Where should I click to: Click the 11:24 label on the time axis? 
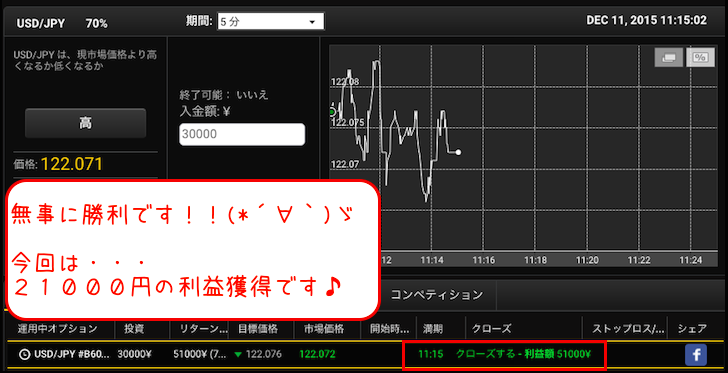click(691, 261)
